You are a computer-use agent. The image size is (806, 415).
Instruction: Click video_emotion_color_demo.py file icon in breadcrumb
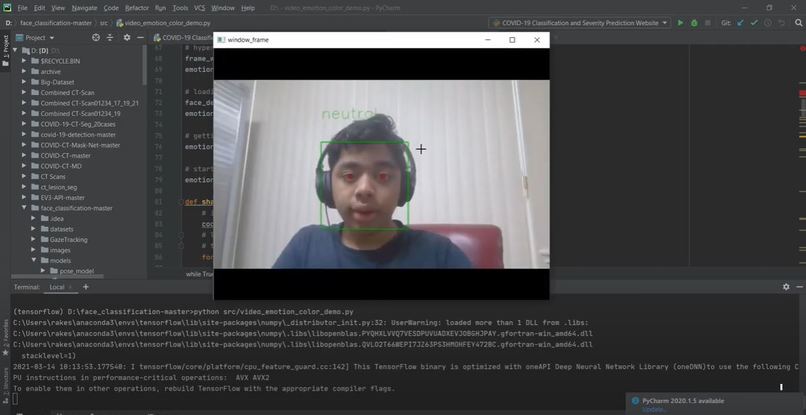120,23
